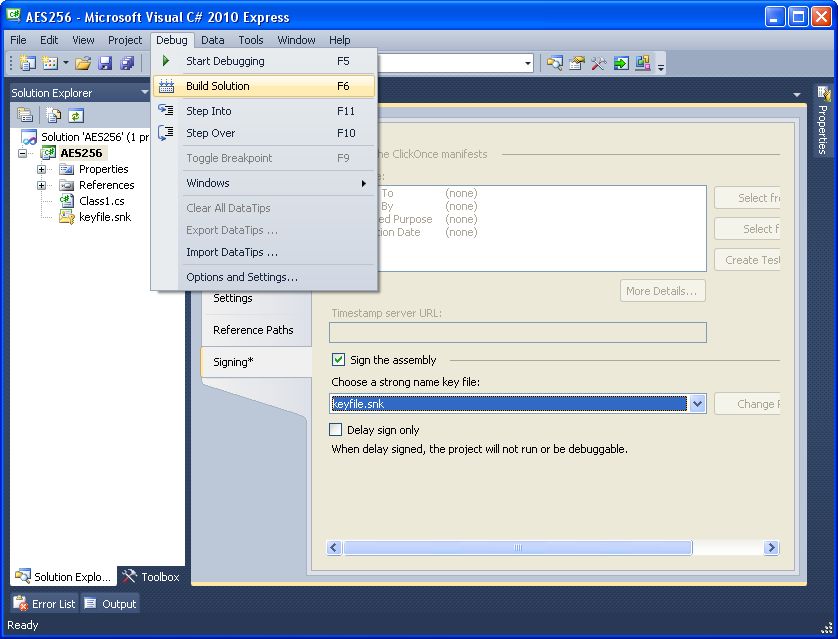Click the Step Over menu icon
The height and width of the screenshot is (639, 838).
[x=166, y=133]
